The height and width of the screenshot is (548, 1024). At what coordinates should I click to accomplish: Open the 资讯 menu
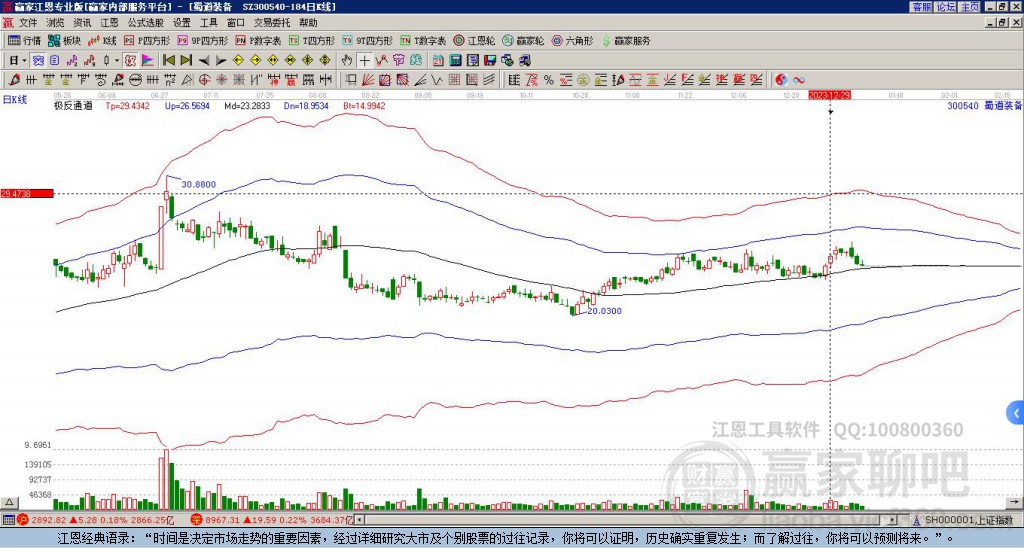[82, 23]
